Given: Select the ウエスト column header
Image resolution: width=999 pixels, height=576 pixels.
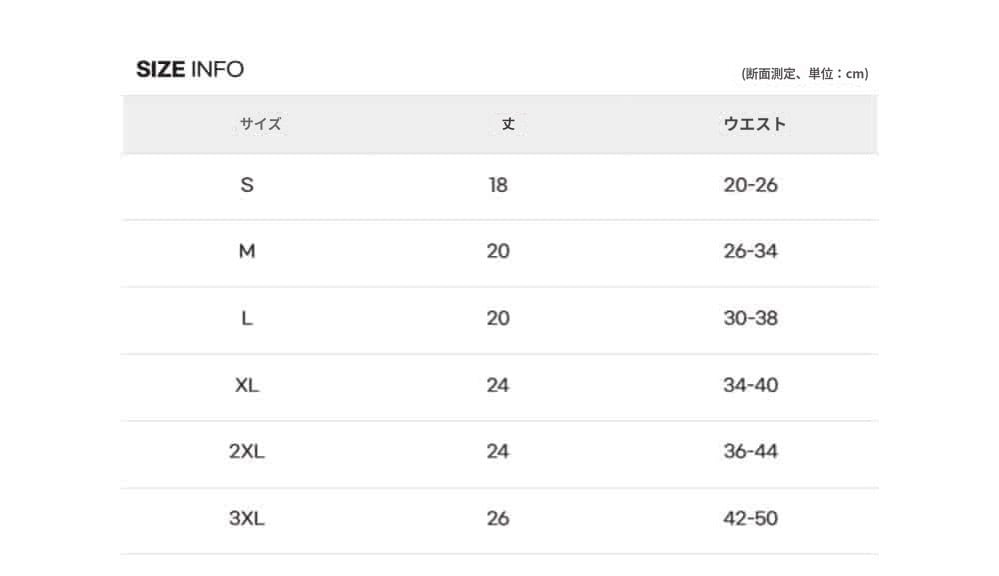Looking at the screenshot, I should (x=754, y=124).
